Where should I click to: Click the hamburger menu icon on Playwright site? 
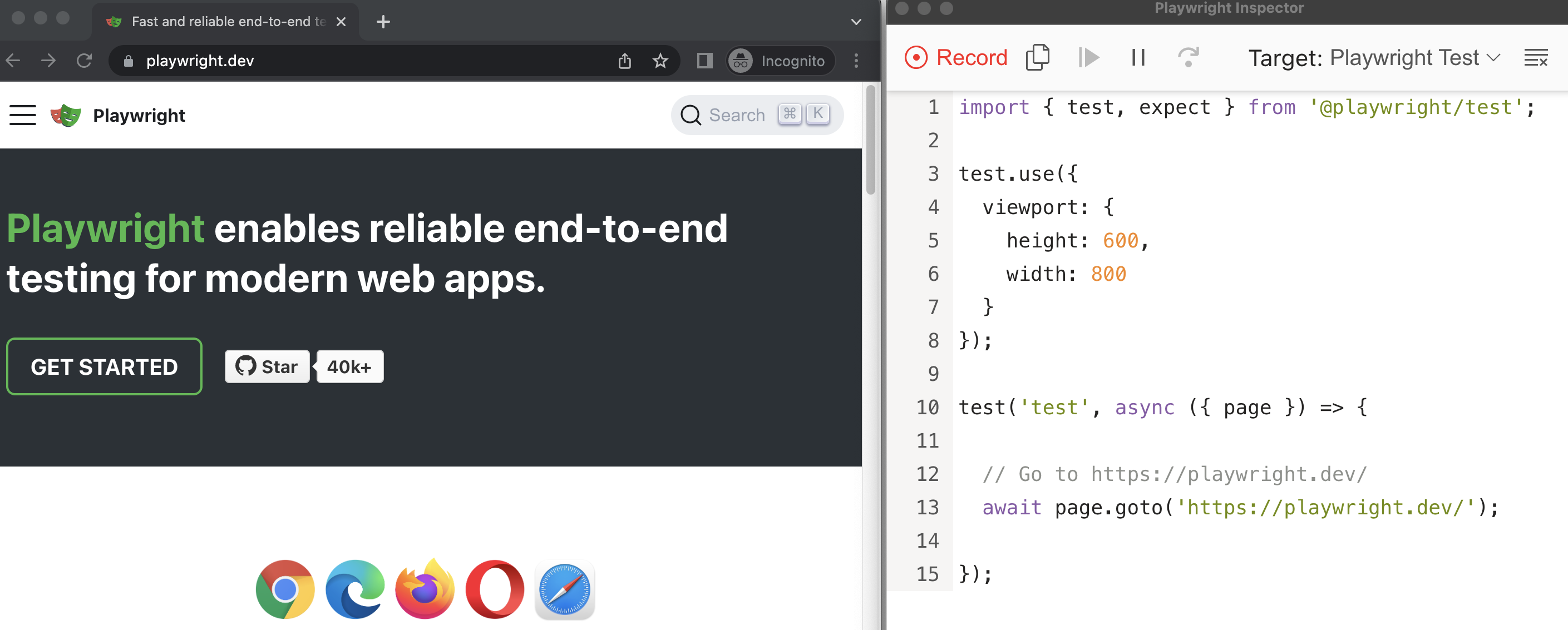22,115
